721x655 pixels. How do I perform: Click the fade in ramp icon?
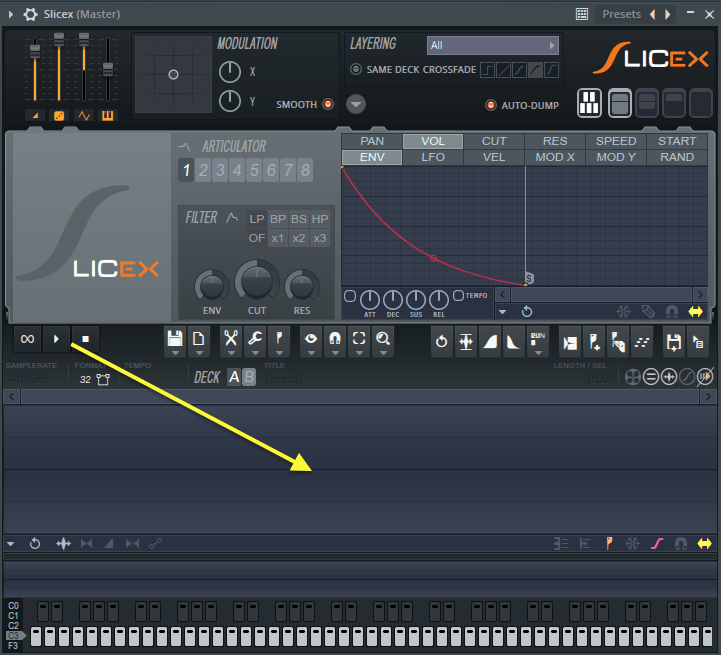click(490, 341)
